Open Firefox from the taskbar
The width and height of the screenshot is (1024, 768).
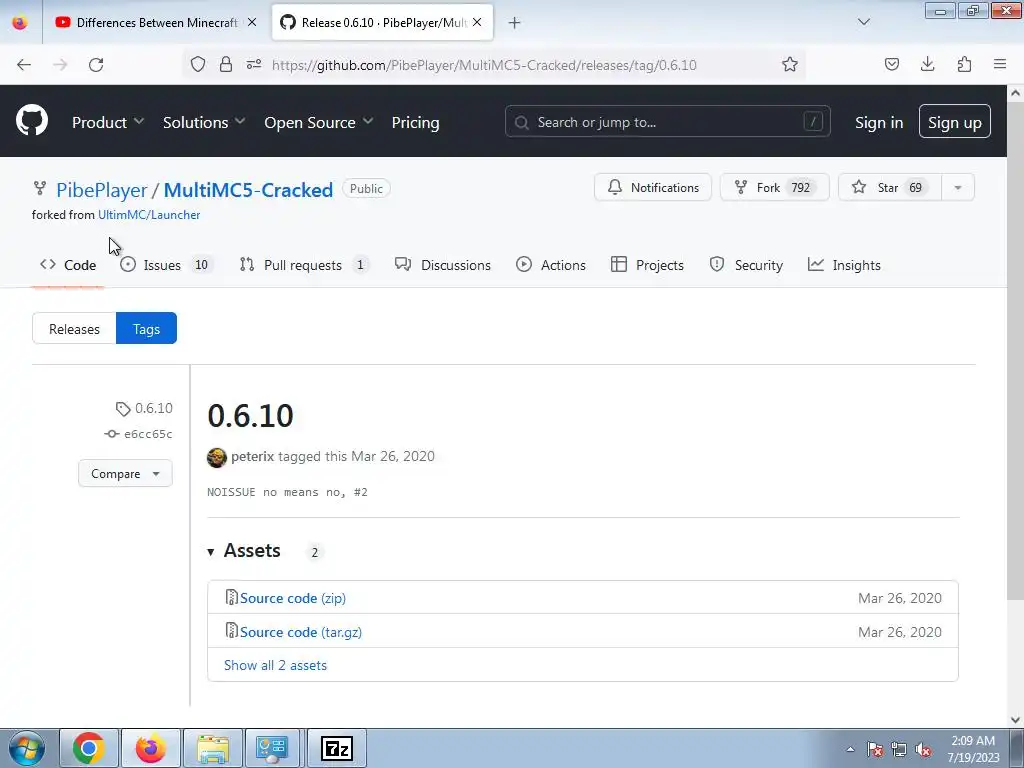tap(150, 748)
